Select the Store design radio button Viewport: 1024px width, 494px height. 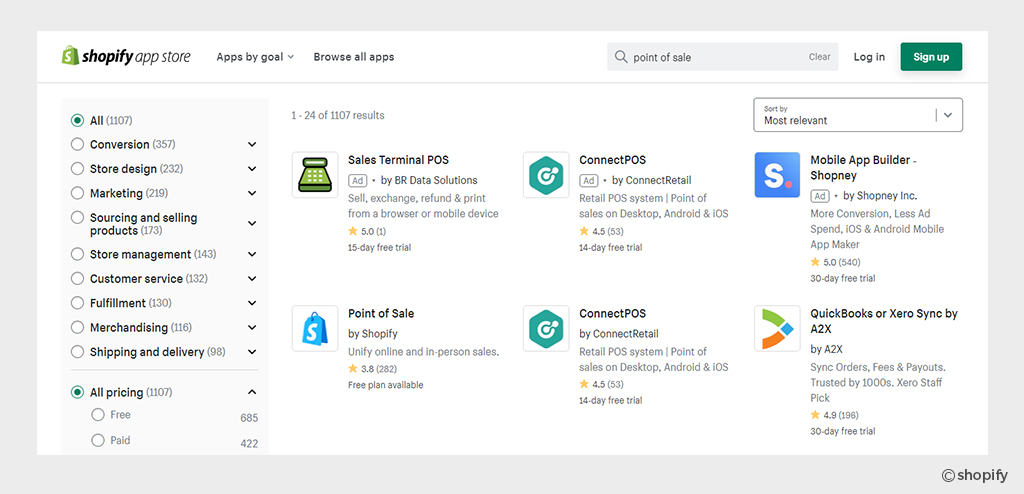[77, 169]
